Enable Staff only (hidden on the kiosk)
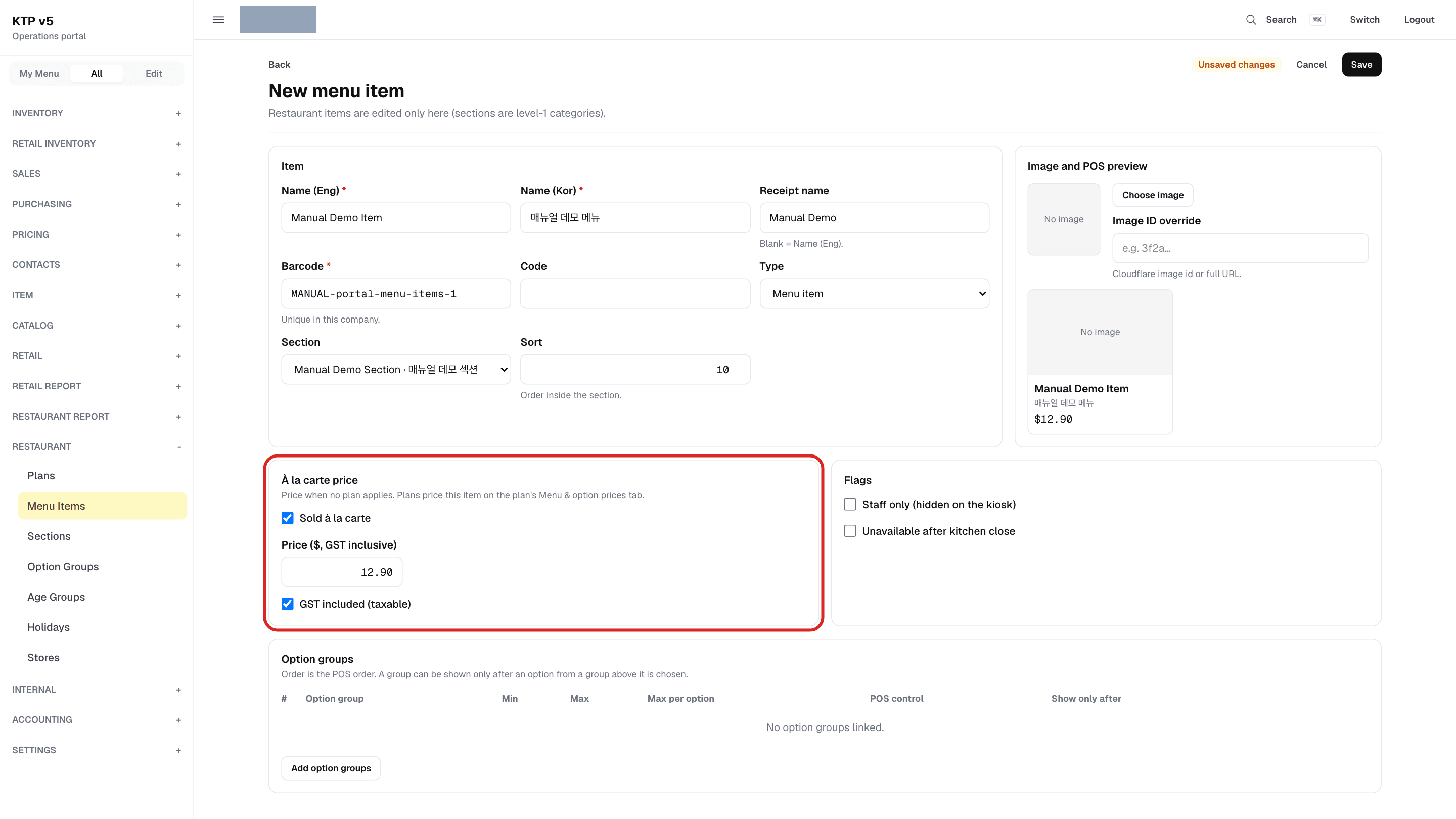 (850, 504)
